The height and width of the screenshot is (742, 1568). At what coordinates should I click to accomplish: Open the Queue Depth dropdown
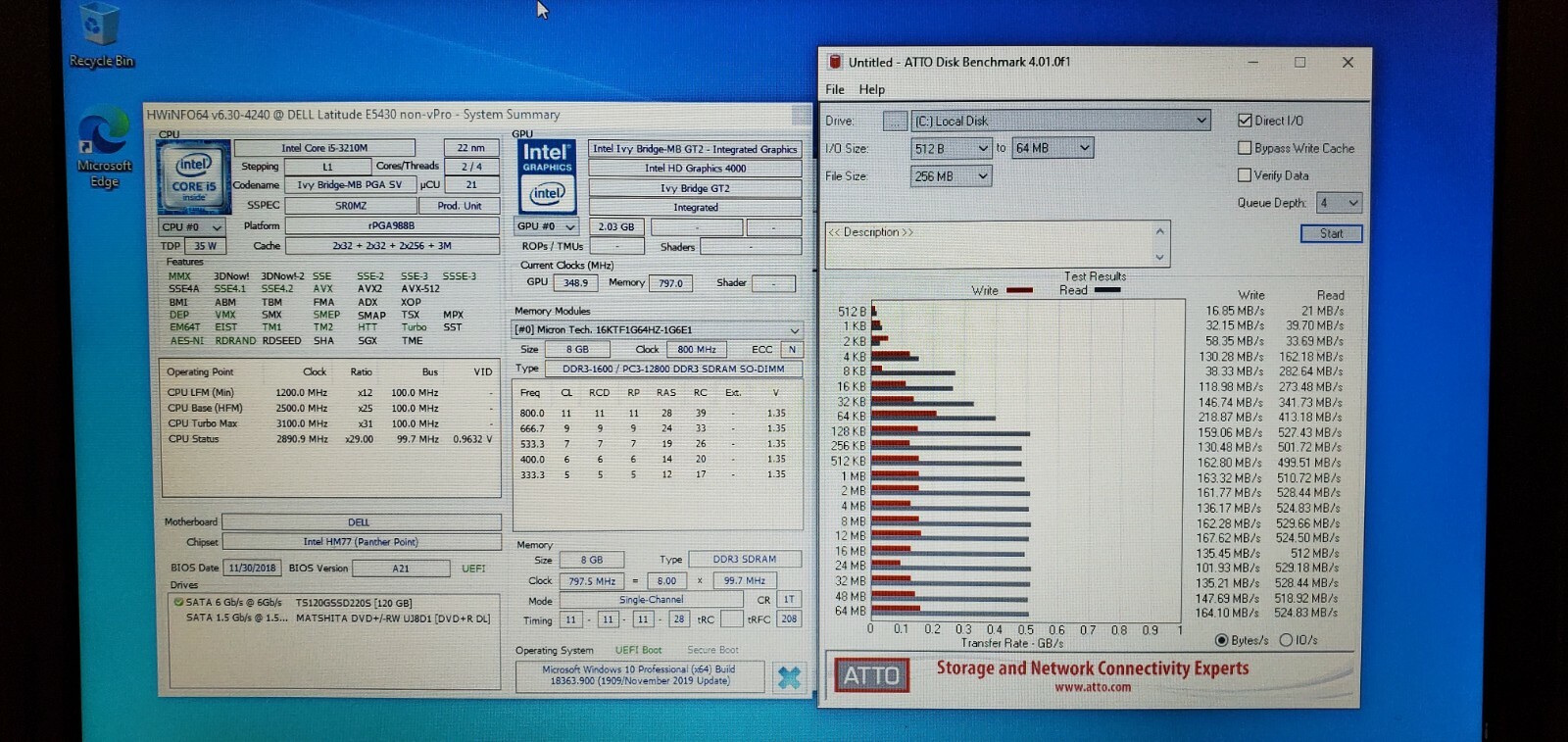coord(1339,203)
